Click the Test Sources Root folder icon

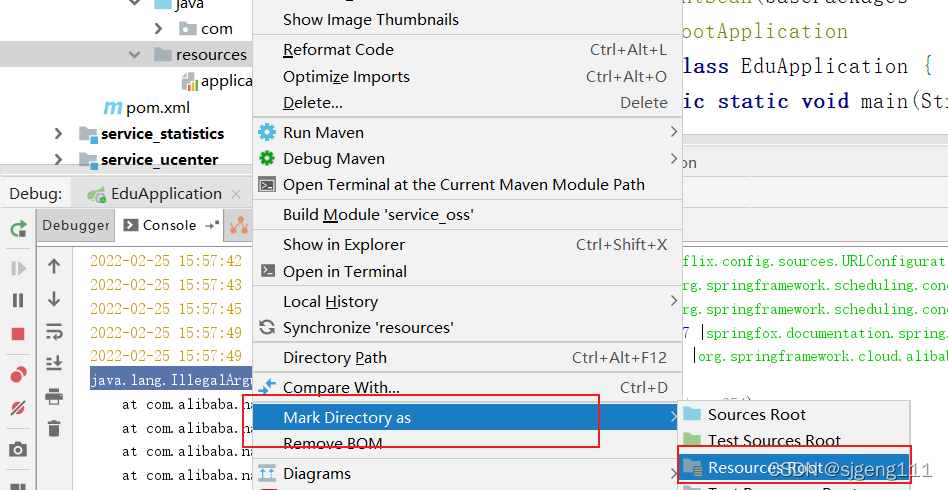692,440
